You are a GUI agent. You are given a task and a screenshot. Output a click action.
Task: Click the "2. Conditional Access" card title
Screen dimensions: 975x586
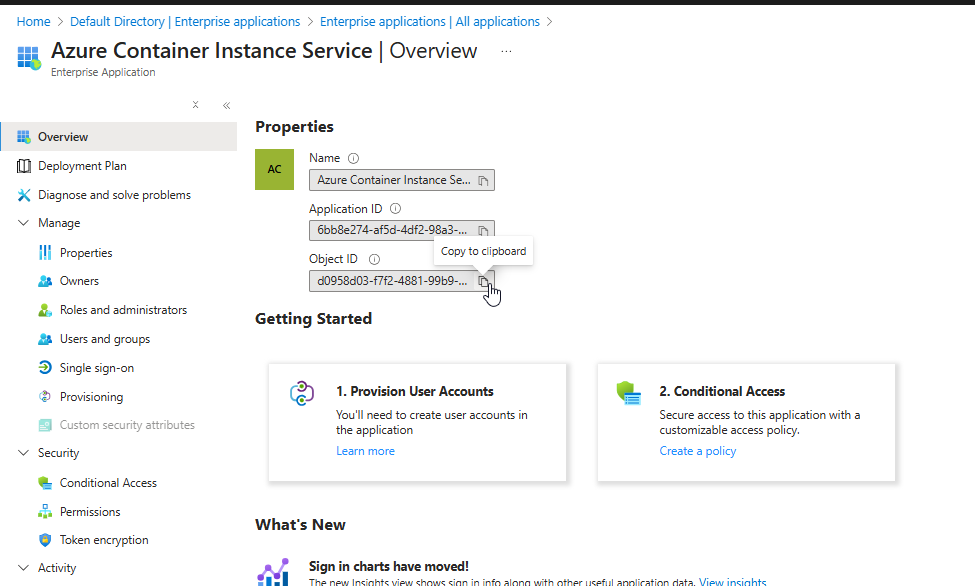[x=723, y=391]
